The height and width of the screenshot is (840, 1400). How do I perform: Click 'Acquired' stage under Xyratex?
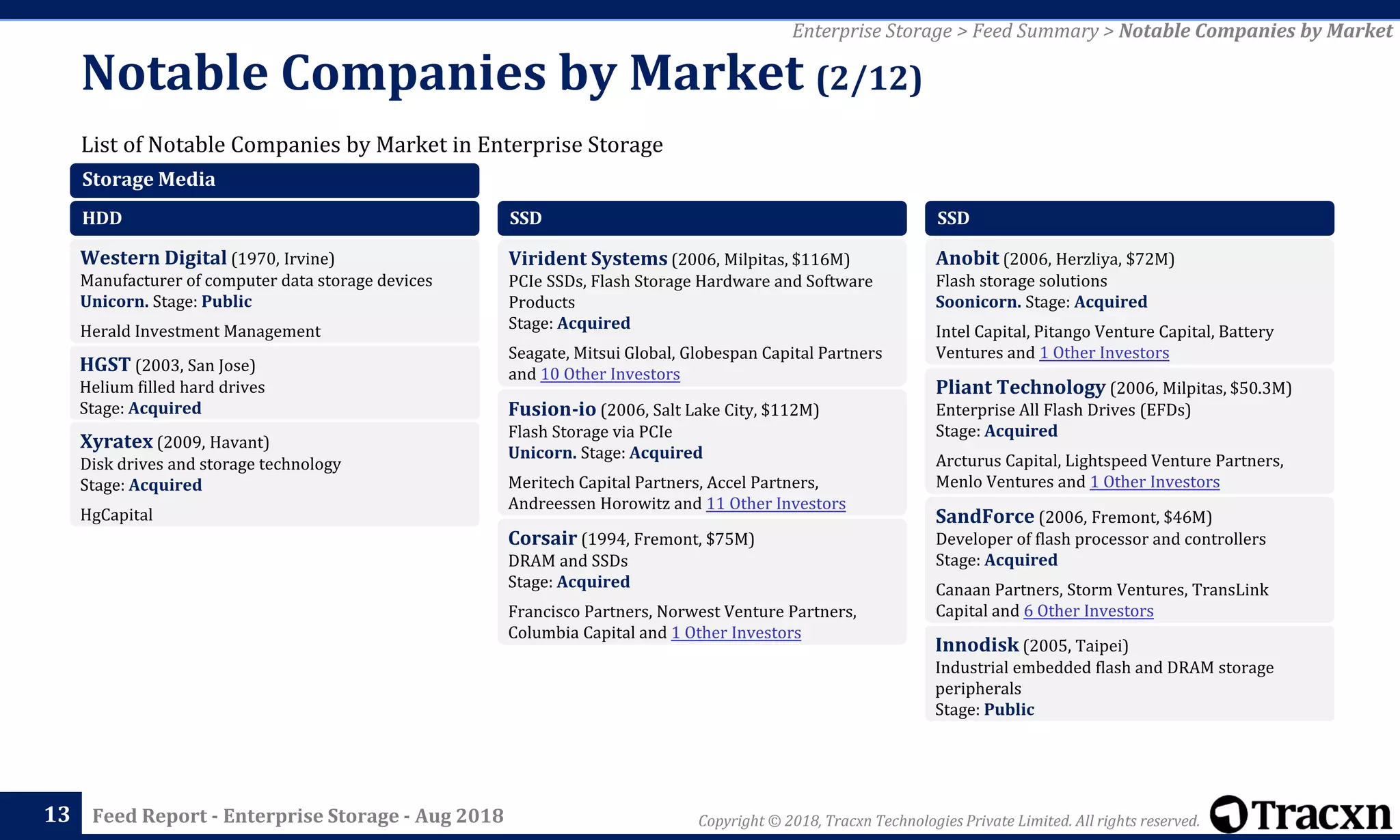click(165, 485)
